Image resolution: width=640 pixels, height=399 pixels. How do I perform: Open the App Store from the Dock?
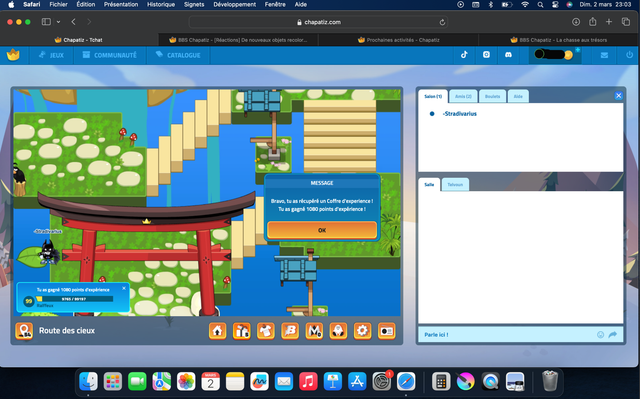[357, 382]
